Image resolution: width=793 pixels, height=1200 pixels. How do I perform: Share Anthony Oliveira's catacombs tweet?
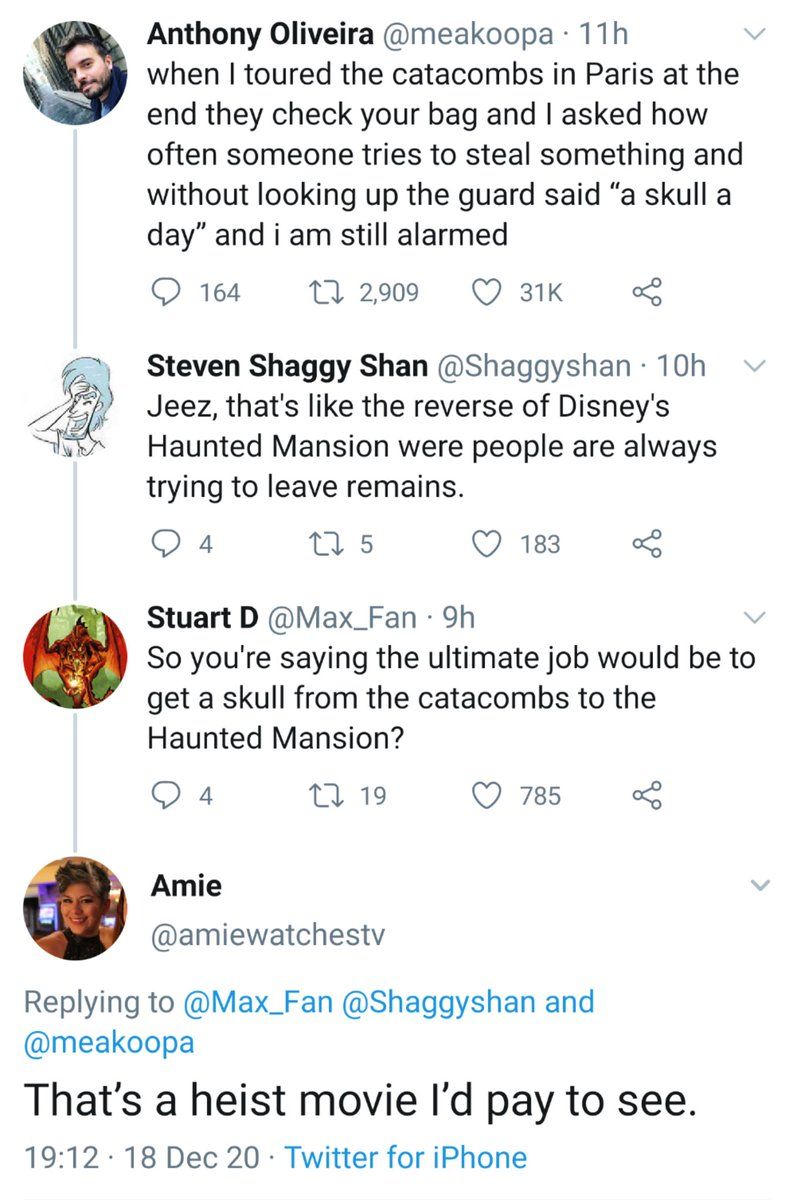click(648, 292)
